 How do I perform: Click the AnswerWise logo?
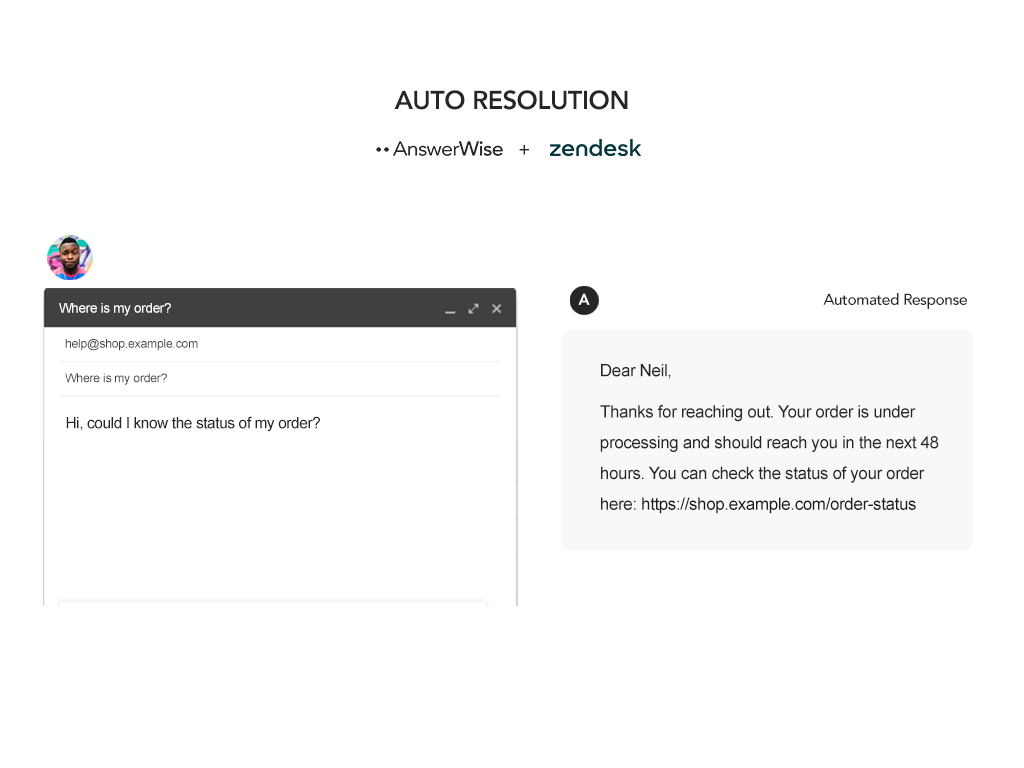(440, 149)
